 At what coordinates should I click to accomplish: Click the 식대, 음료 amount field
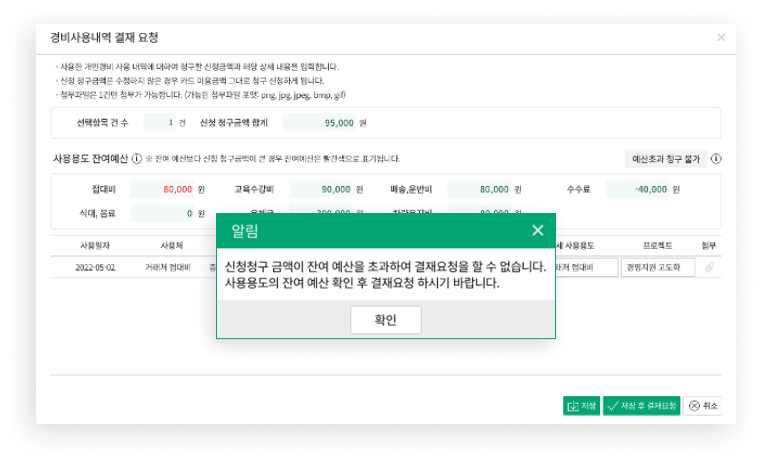click(162, 213)
